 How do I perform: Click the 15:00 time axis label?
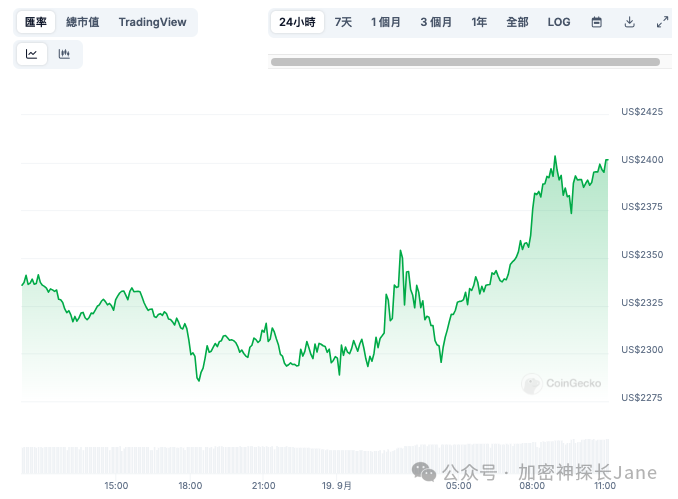click(116, 486)
